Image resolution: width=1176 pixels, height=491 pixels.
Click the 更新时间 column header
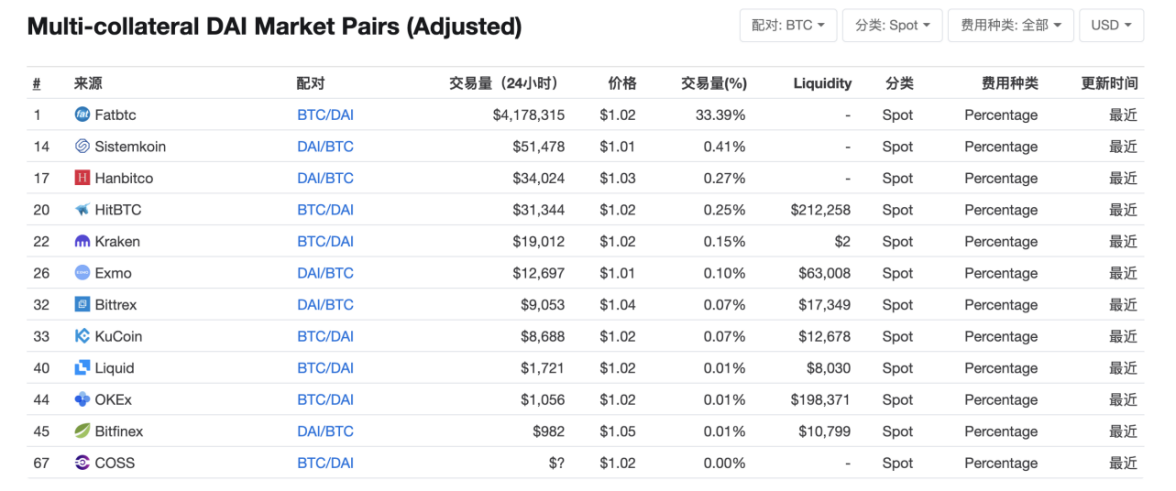(x=1109, y=83)
